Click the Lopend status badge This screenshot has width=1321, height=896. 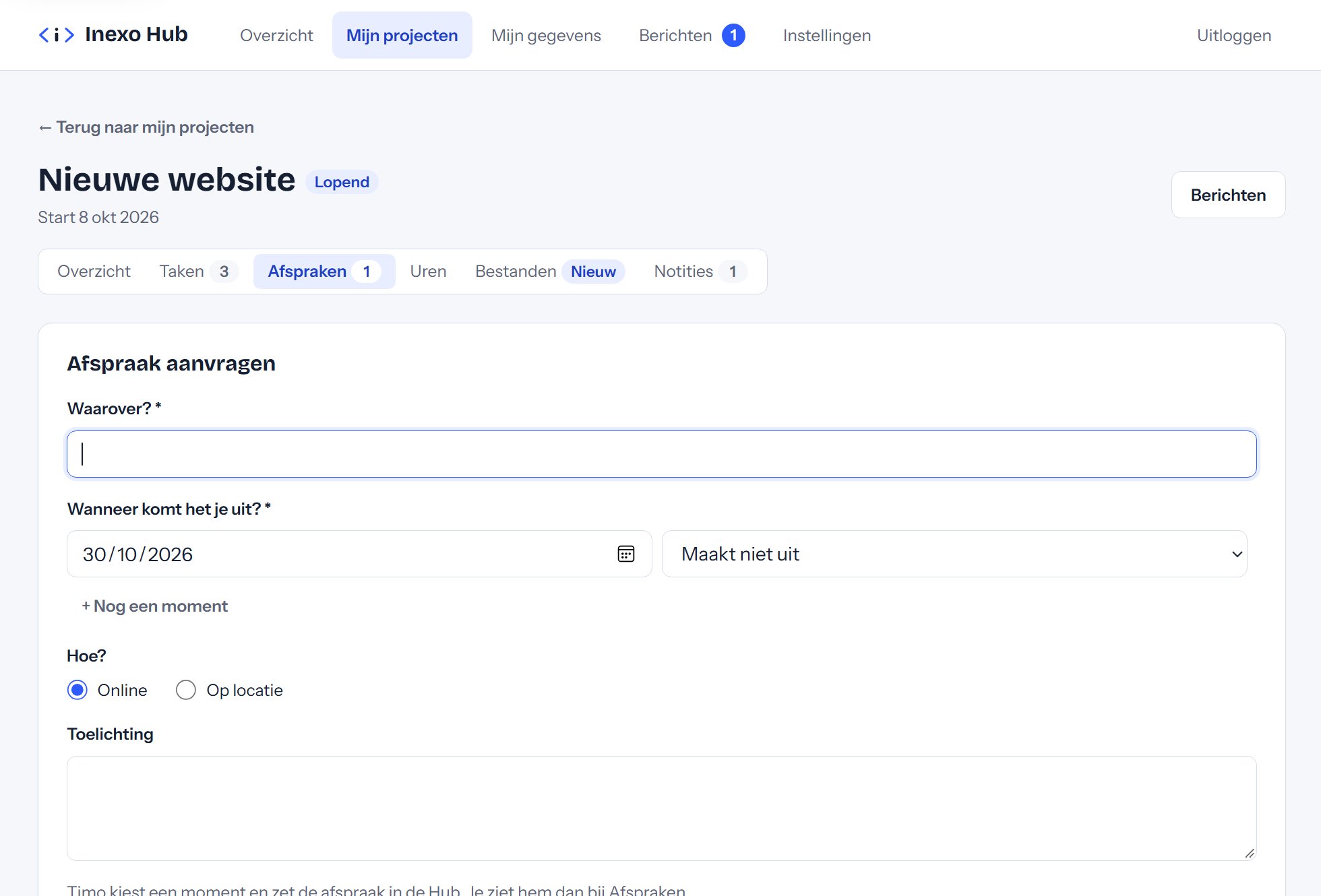tap(342, 182)
